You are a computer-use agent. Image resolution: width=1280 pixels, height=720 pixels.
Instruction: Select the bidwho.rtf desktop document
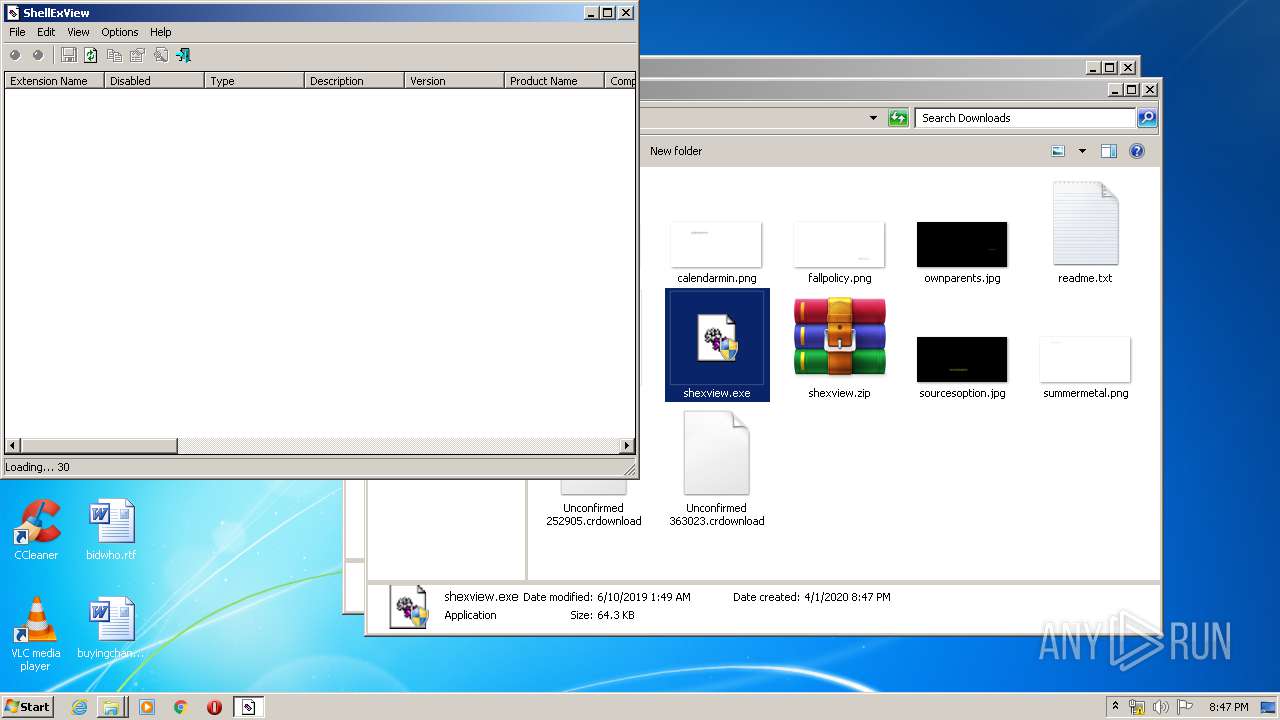tap(111, 530)
